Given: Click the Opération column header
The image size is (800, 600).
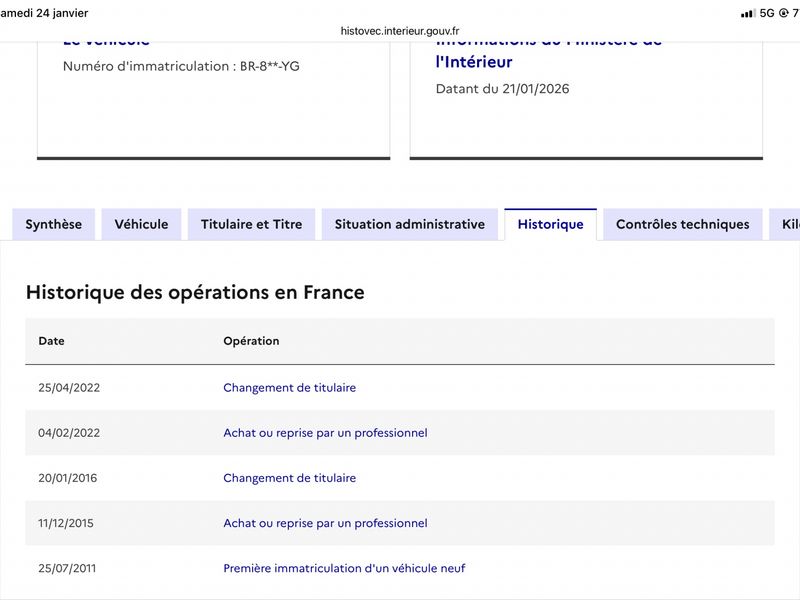Looking at the screenshot, I should (252, 341).
